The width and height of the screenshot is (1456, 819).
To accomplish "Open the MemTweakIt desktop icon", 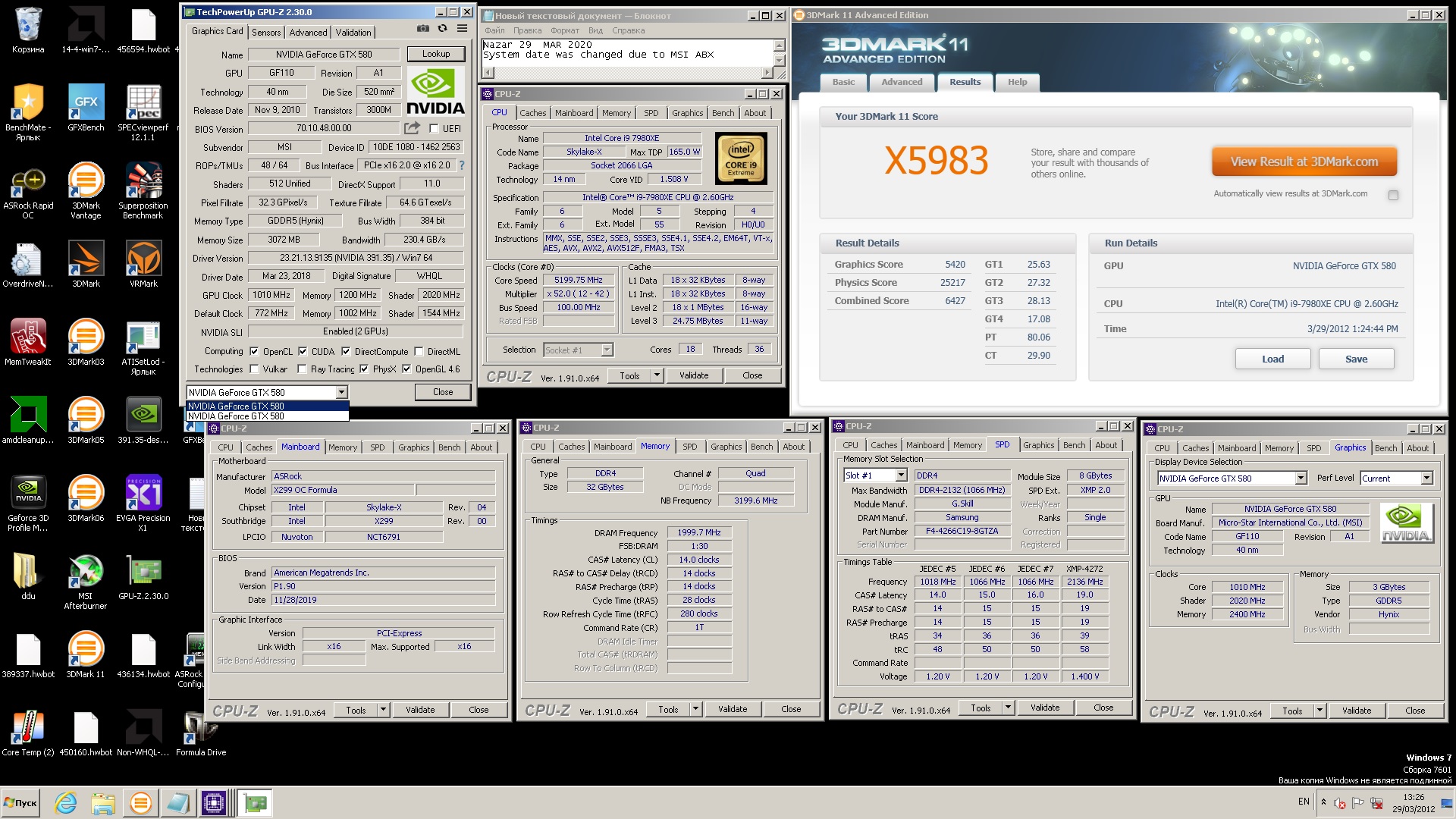I will [28, 343].
